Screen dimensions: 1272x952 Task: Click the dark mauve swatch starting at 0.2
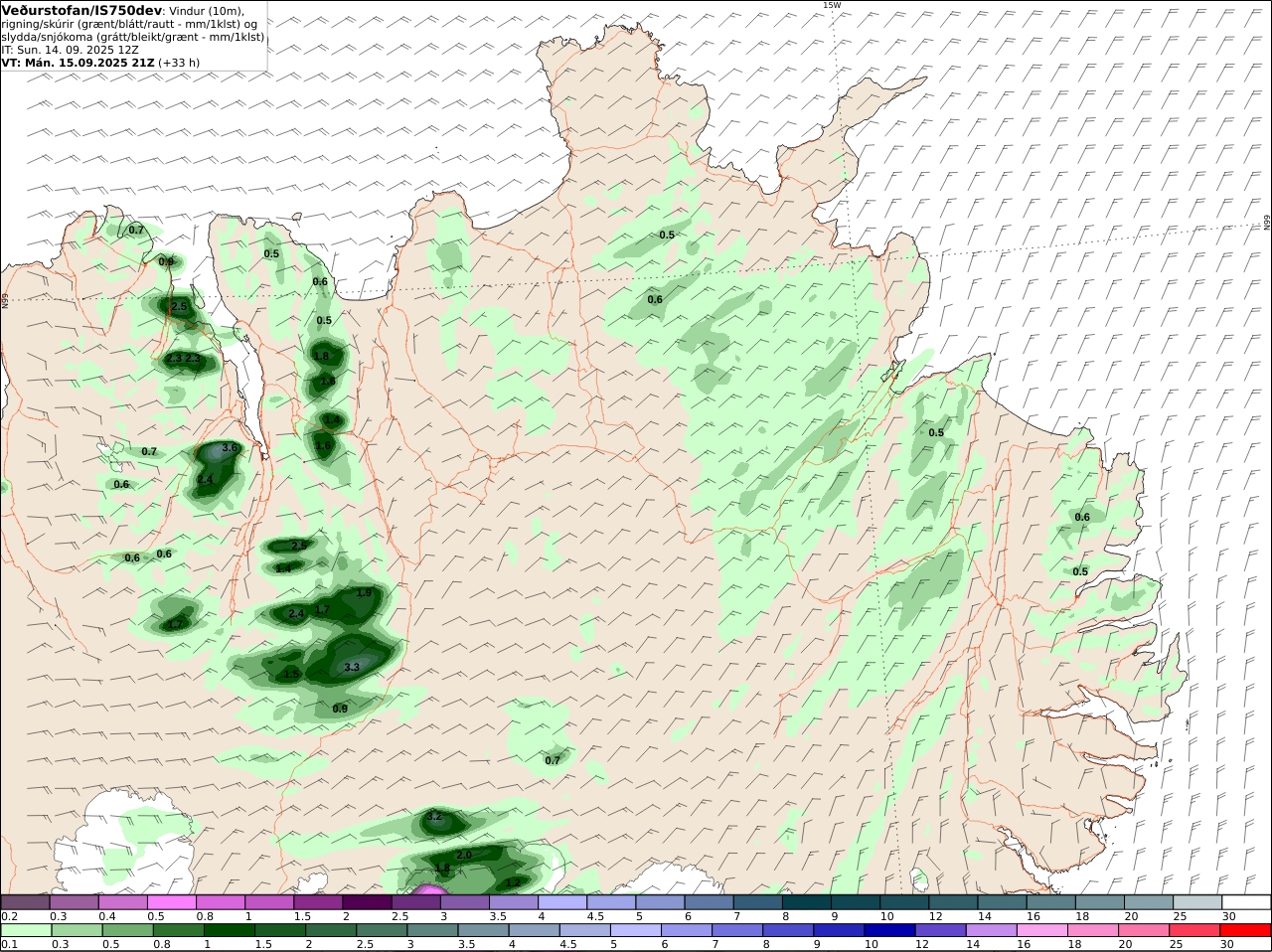[x=26, y=901]
